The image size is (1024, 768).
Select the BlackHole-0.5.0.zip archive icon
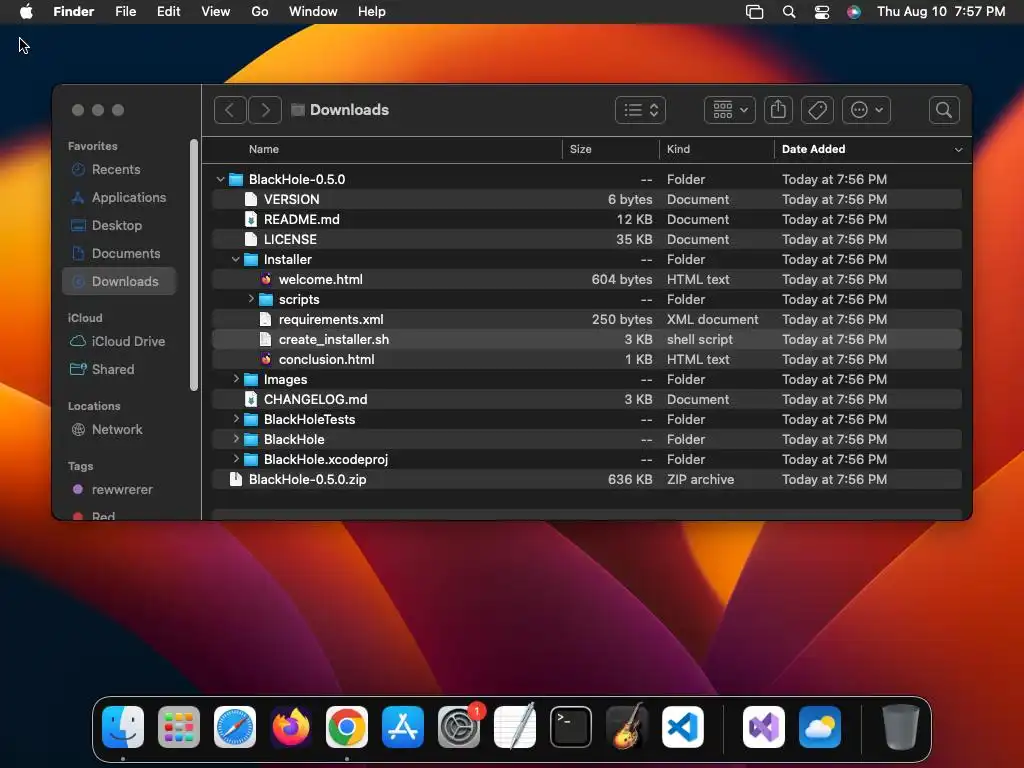236,479
